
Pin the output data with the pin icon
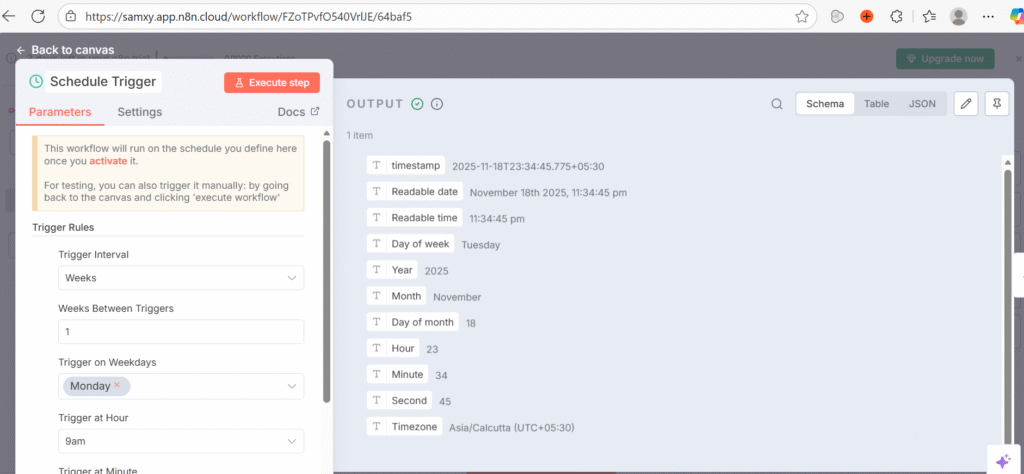[x=995, y=104]
